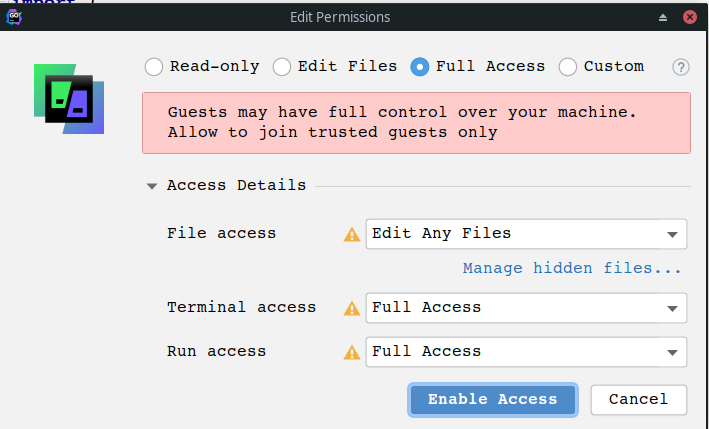Collapse the Access Details section

[152, 186]
